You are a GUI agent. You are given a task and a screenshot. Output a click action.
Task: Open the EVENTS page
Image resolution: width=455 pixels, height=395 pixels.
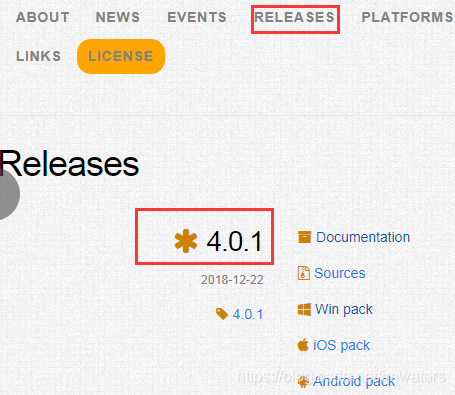point(197,17)
